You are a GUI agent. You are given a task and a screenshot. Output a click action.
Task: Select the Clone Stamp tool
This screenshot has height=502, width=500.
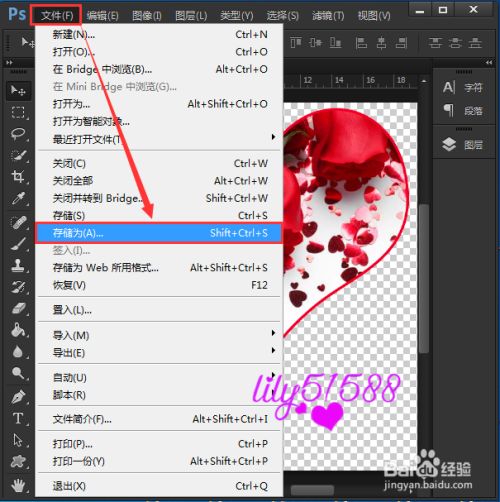click(x=18, y=265)
